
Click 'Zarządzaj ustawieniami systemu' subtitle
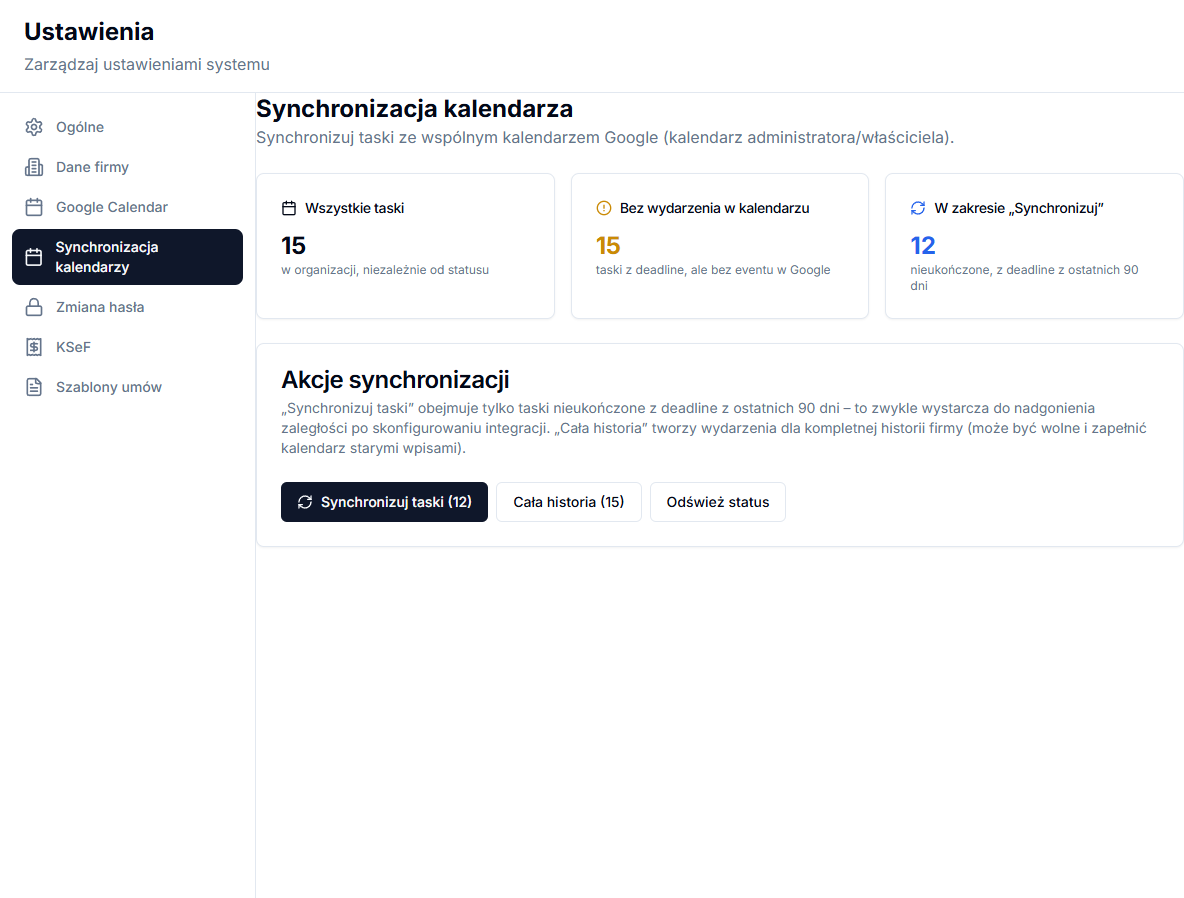pos(146,65)
